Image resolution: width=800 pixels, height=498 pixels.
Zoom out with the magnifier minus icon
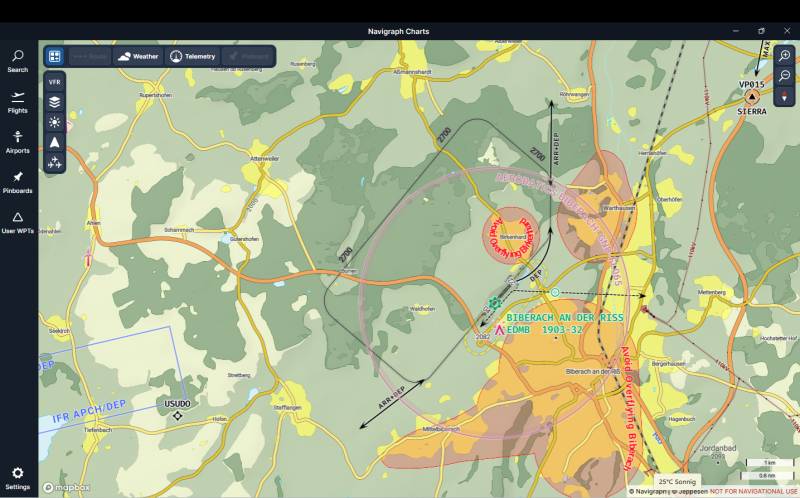[784, 76]
